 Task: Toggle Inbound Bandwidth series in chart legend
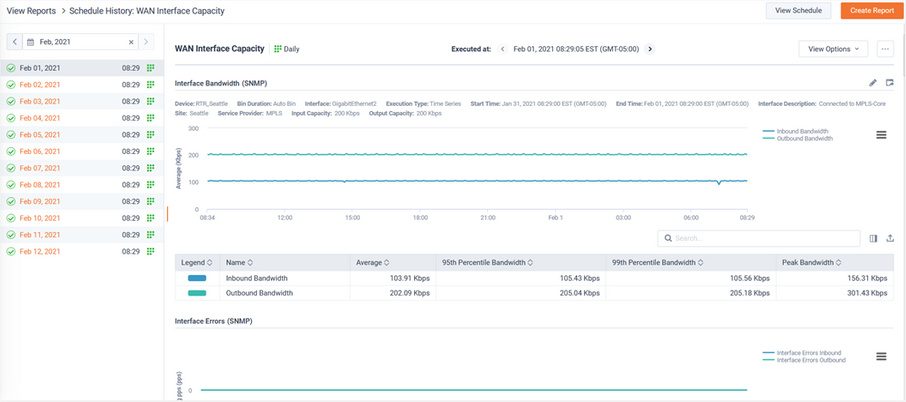(795, 132)
